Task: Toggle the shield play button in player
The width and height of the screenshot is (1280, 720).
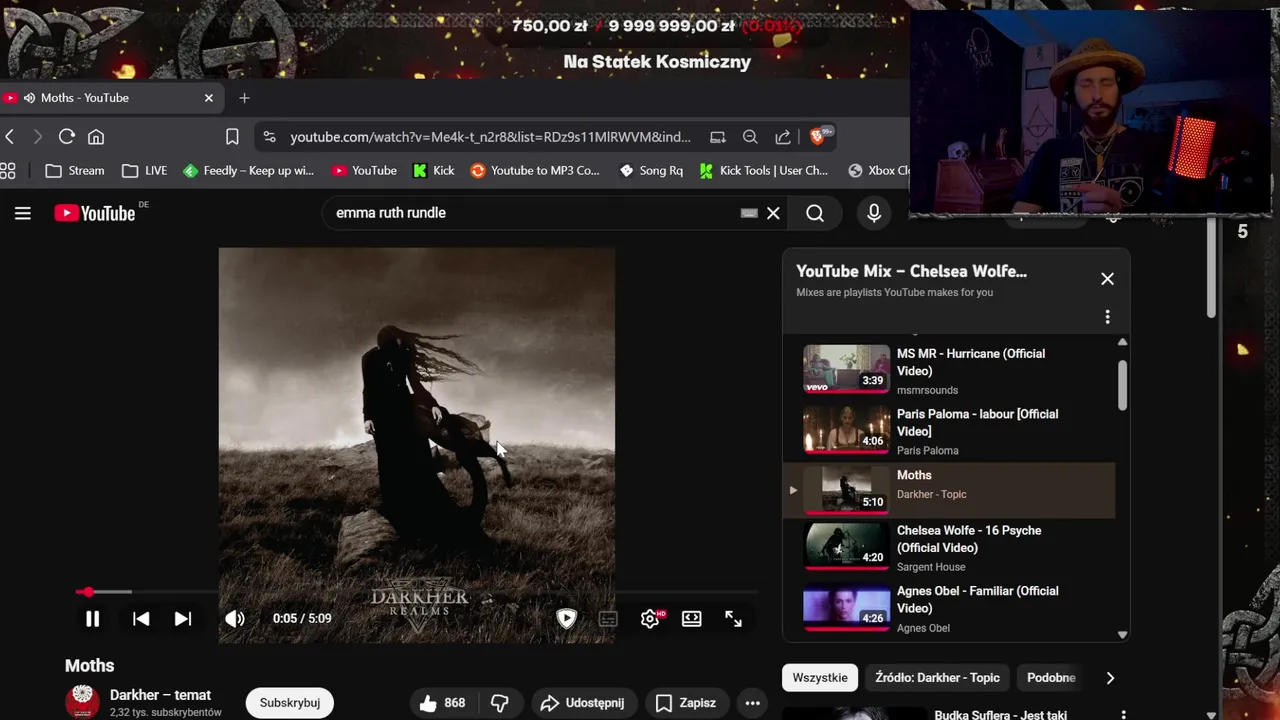Action: click(x=566, y=619)
